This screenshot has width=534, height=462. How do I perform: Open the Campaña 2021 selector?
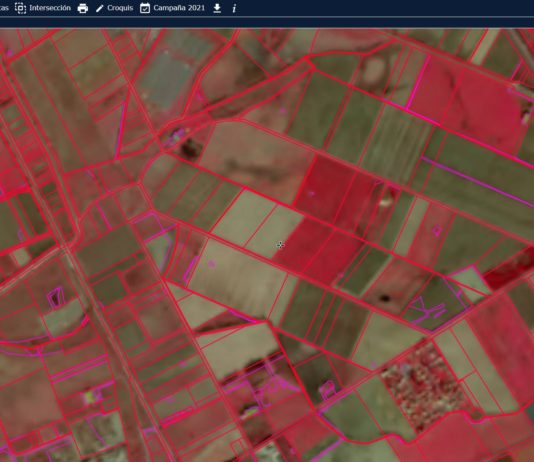point(172,8)
